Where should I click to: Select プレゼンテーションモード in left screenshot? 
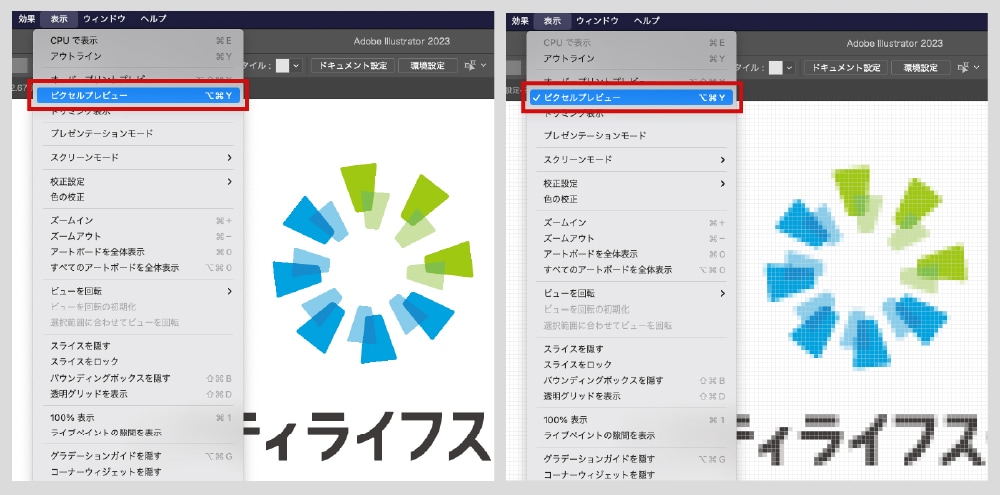point(138,133)
